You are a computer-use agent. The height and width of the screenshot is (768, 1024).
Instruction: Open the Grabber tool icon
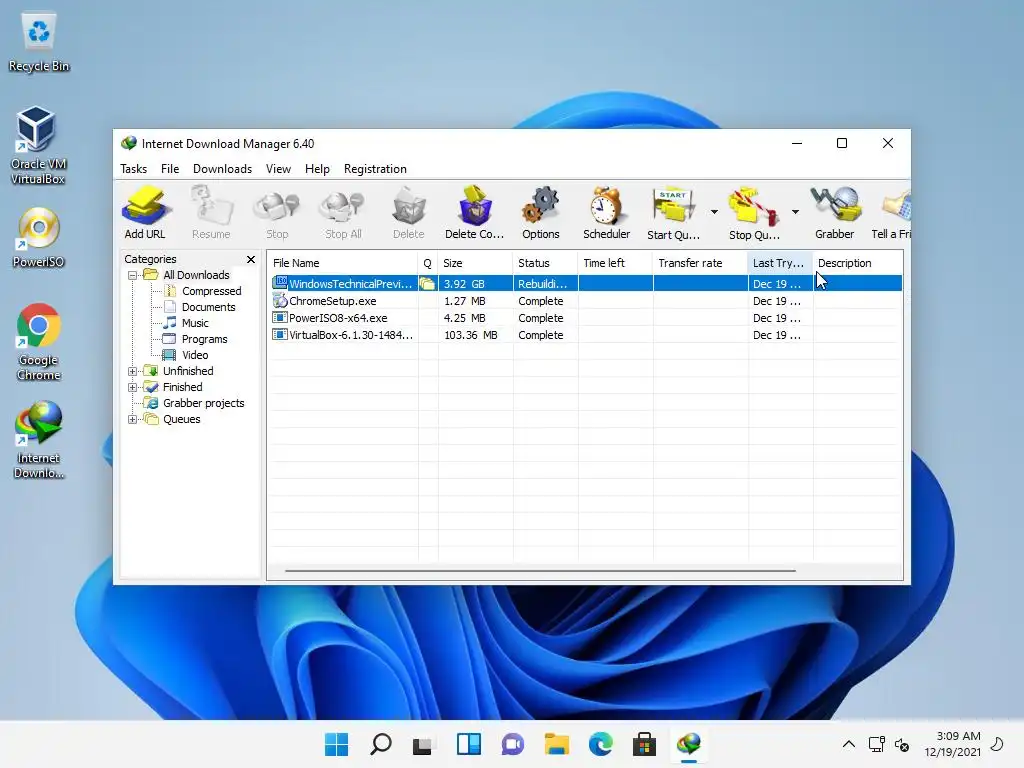pos(835,213)
